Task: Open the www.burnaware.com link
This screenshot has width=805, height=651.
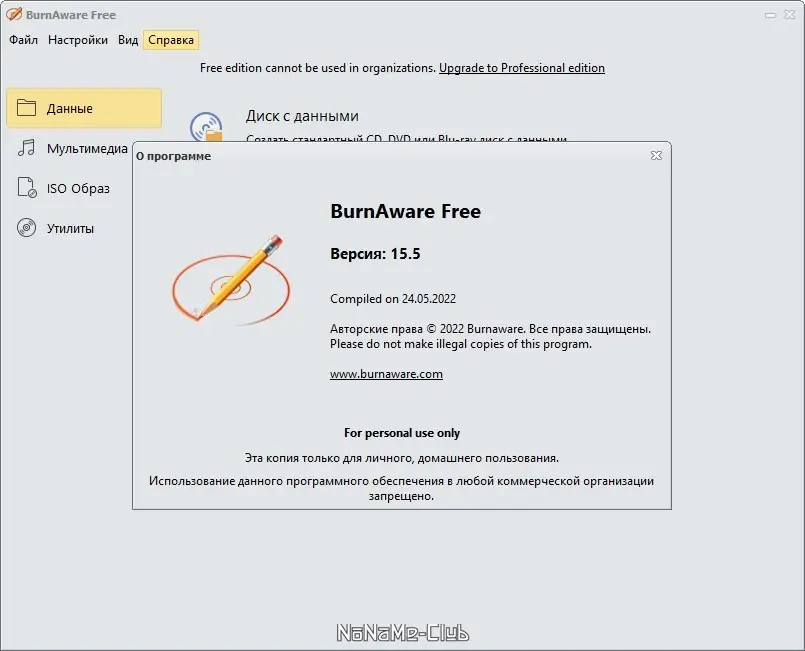Action: (x=386, y=374)
